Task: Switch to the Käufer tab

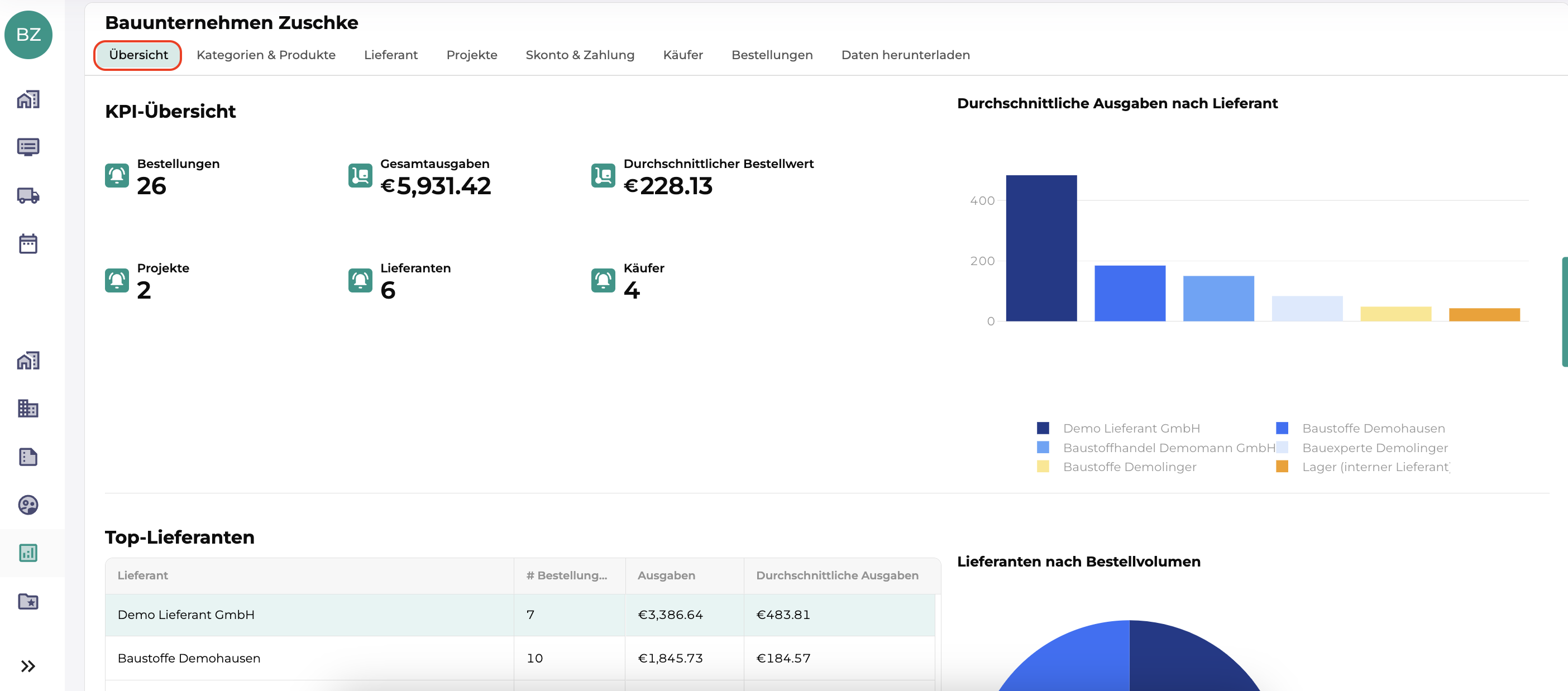Action: pos(683,55)
